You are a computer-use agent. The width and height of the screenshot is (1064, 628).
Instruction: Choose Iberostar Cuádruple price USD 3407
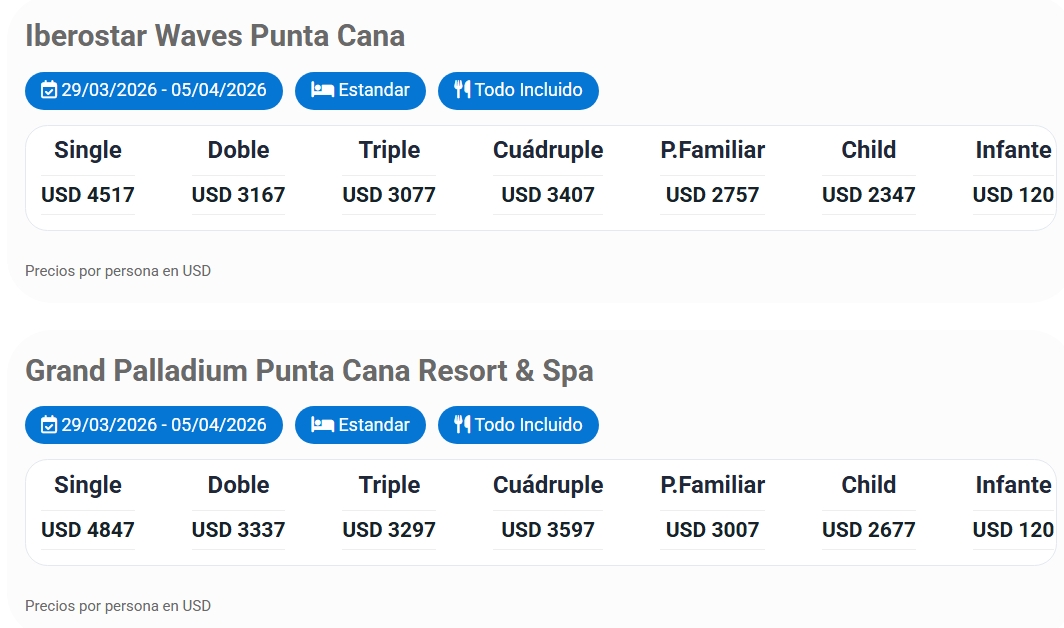click(548, 195)
